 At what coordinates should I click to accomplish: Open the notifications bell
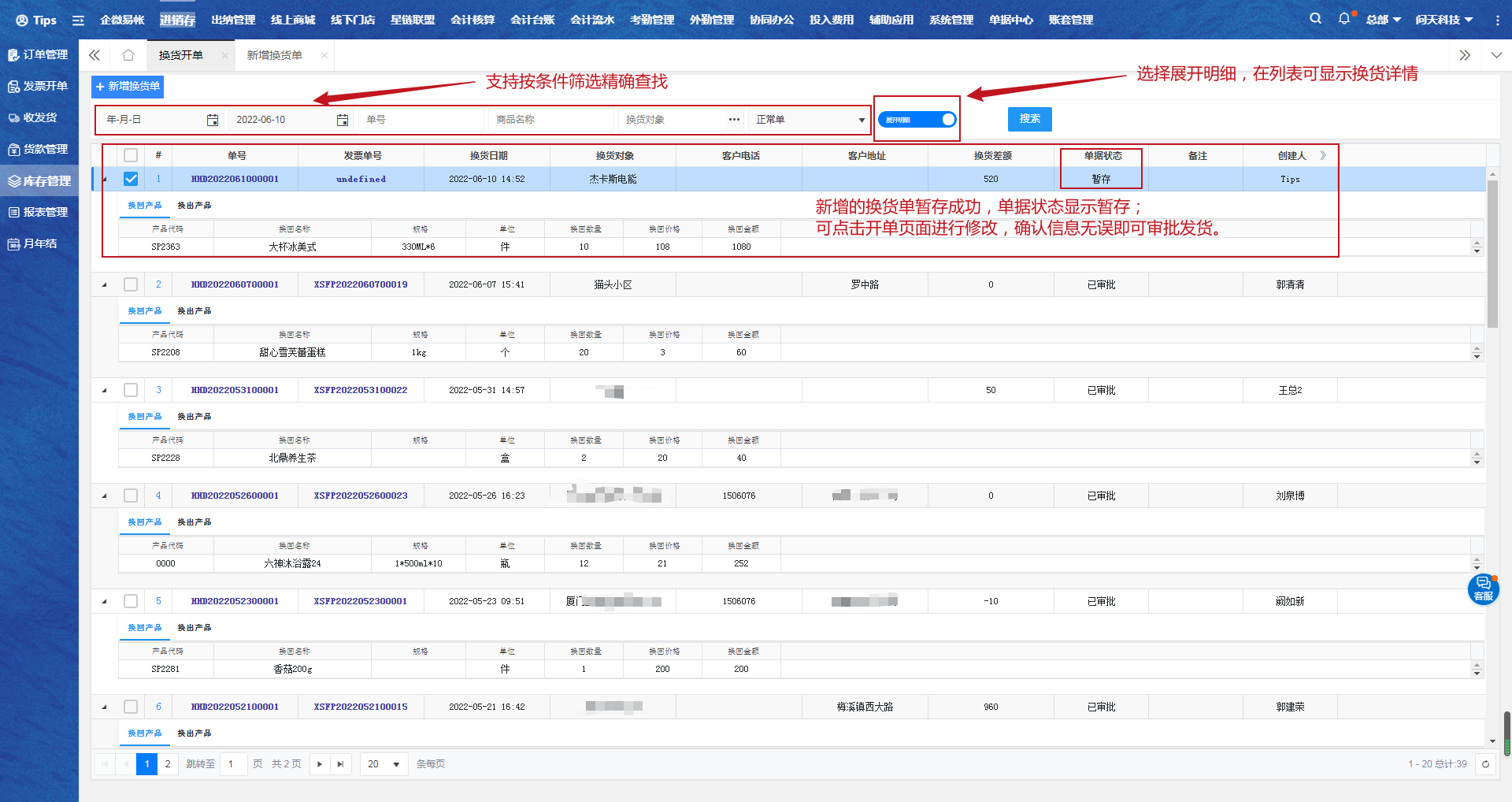tap(1343, 19)
